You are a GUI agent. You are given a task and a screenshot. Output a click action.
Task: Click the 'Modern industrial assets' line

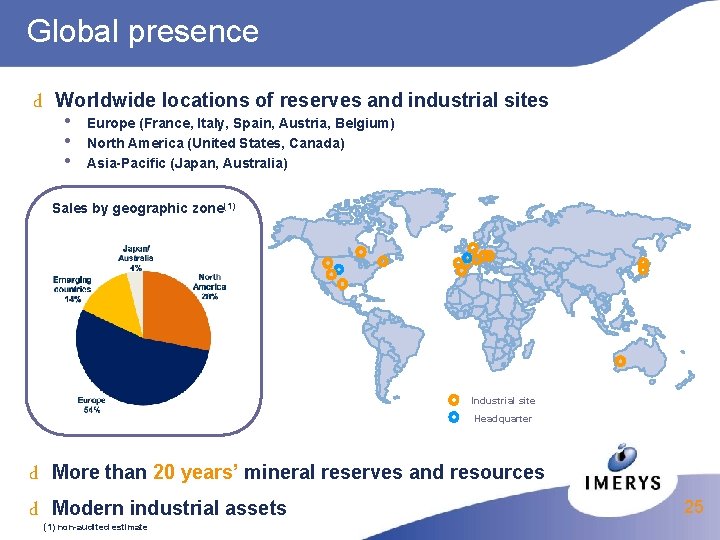(169, 508)
